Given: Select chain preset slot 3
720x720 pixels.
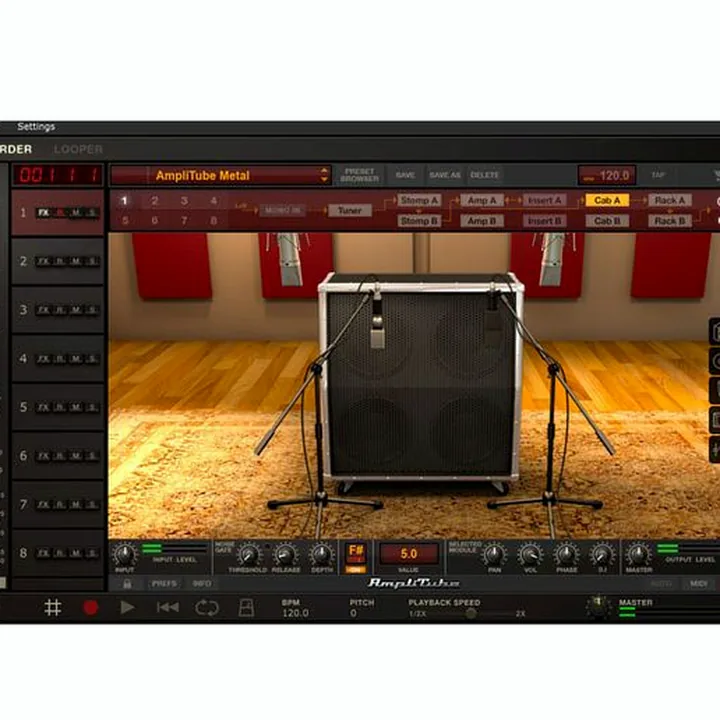Looking at the screenshot, I should click(184, 201).
